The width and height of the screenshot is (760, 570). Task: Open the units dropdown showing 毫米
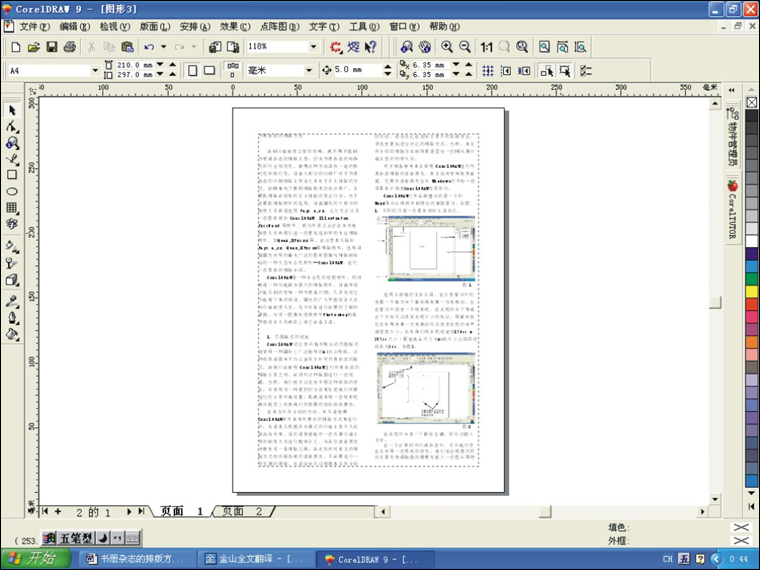(x=309, y=71)
